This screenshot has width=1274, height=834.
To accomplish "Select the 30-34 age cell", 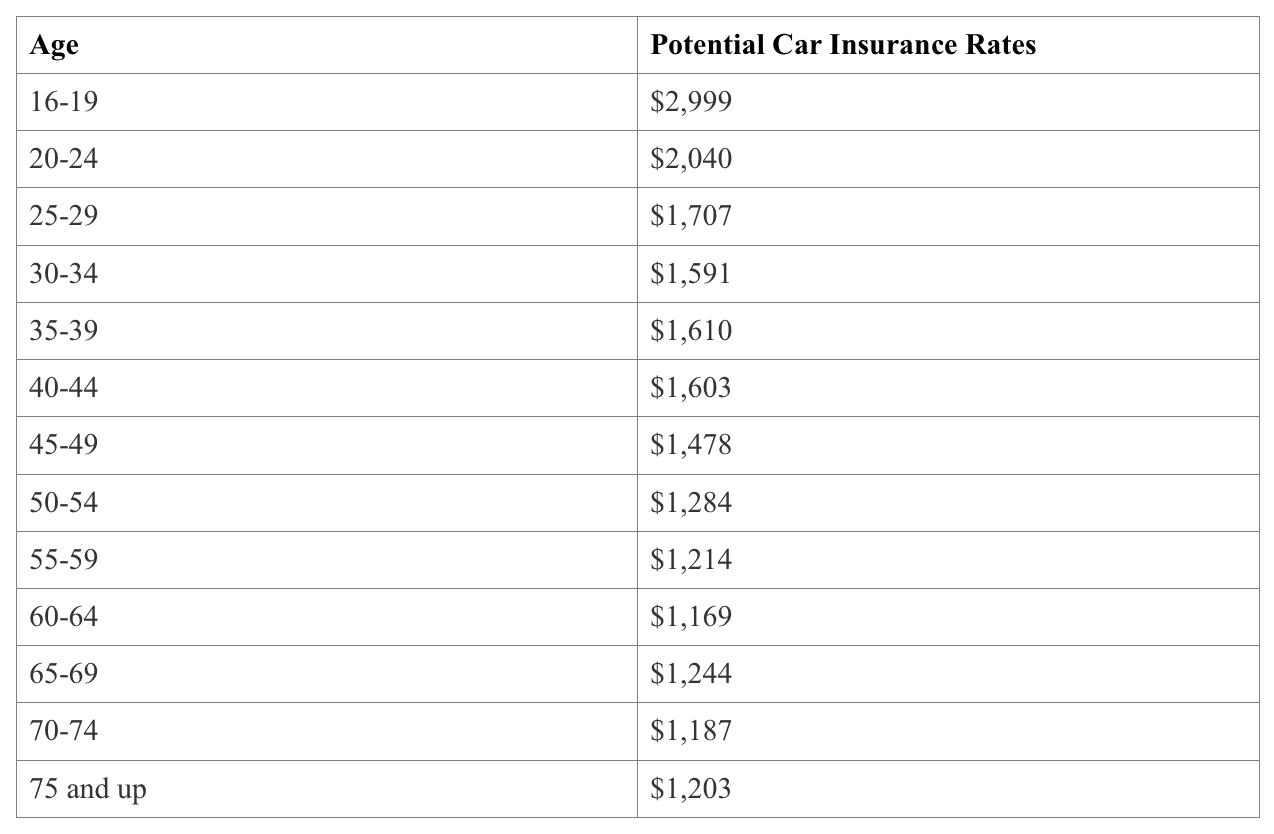I will [64, 273].
